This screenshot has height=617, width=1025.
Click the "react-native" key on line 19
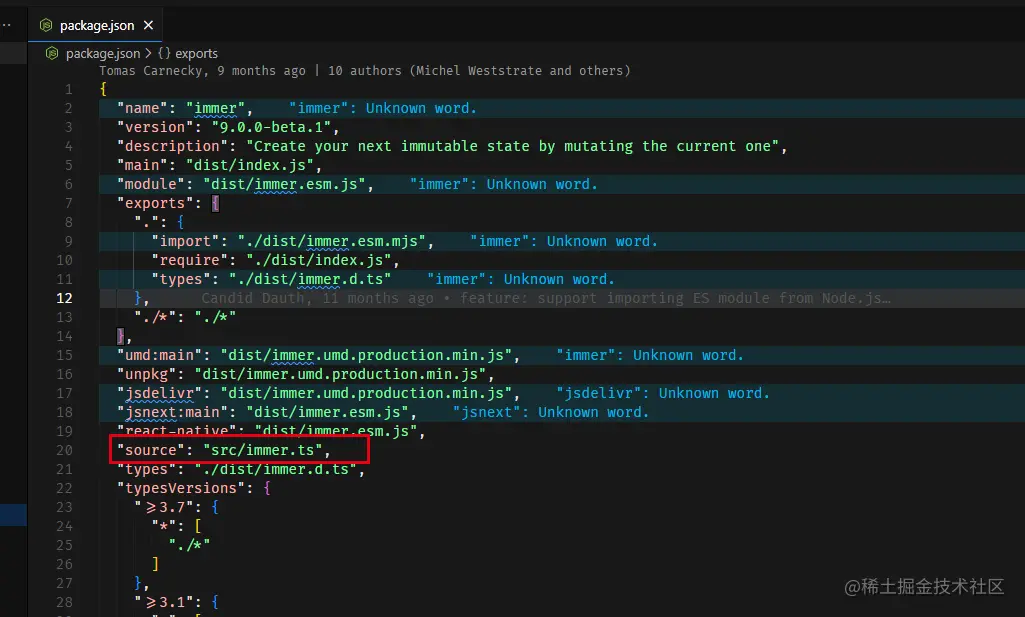(x=176, y=431)
